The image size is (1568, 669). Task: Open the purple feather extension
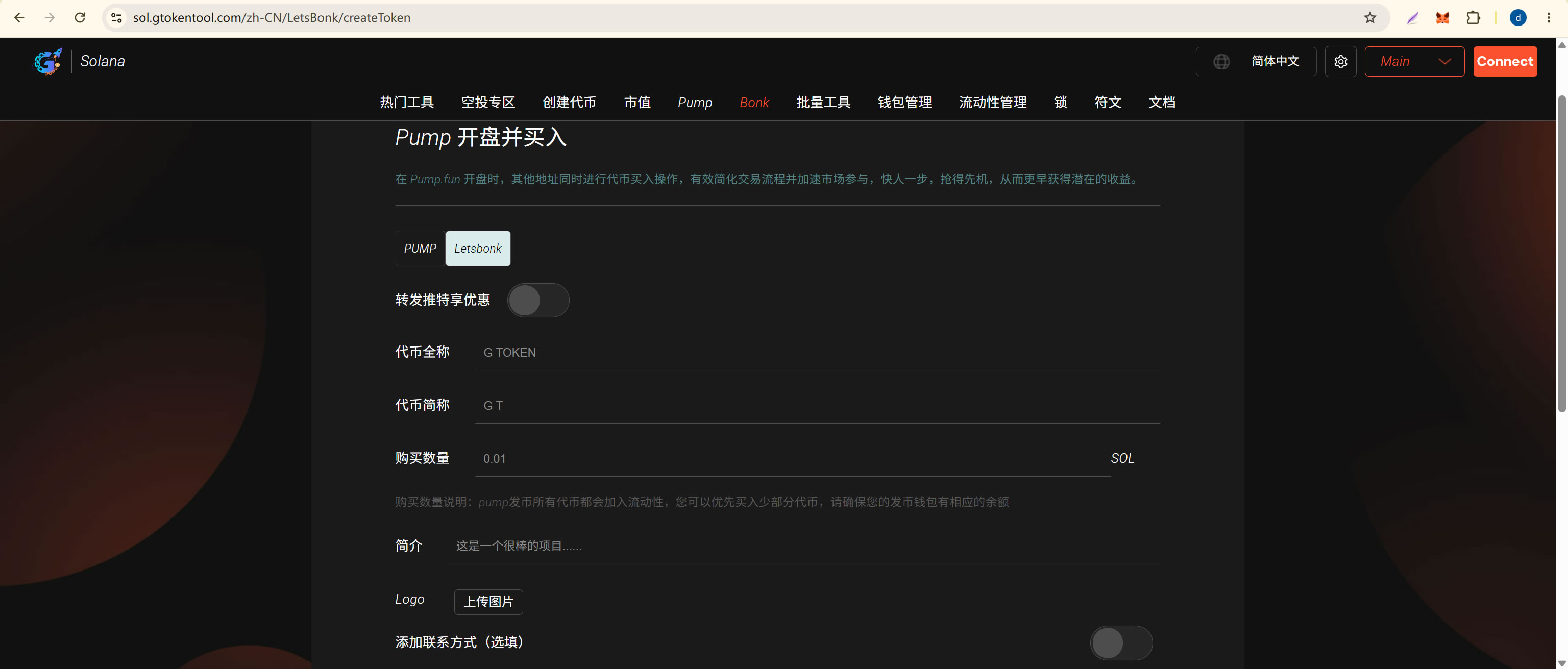1412,18
